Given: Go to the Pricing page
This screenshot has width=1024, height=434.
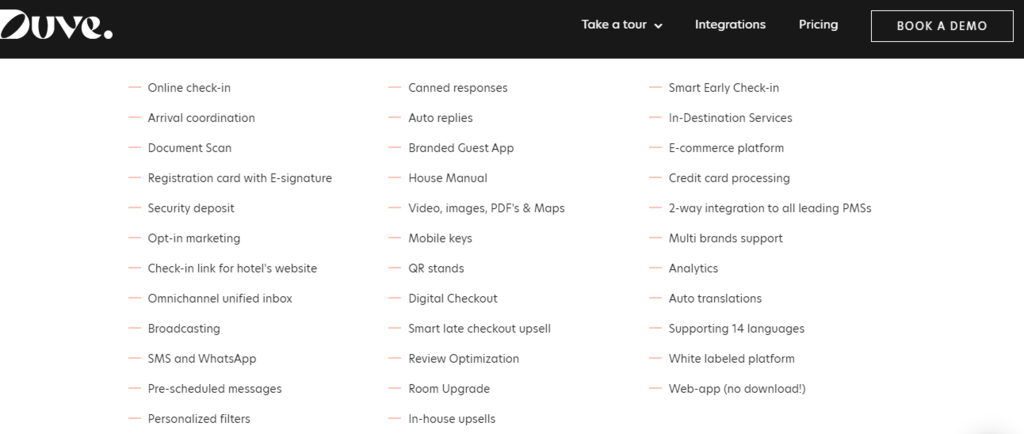Looking at the screenshot, I should click(818, 25).
